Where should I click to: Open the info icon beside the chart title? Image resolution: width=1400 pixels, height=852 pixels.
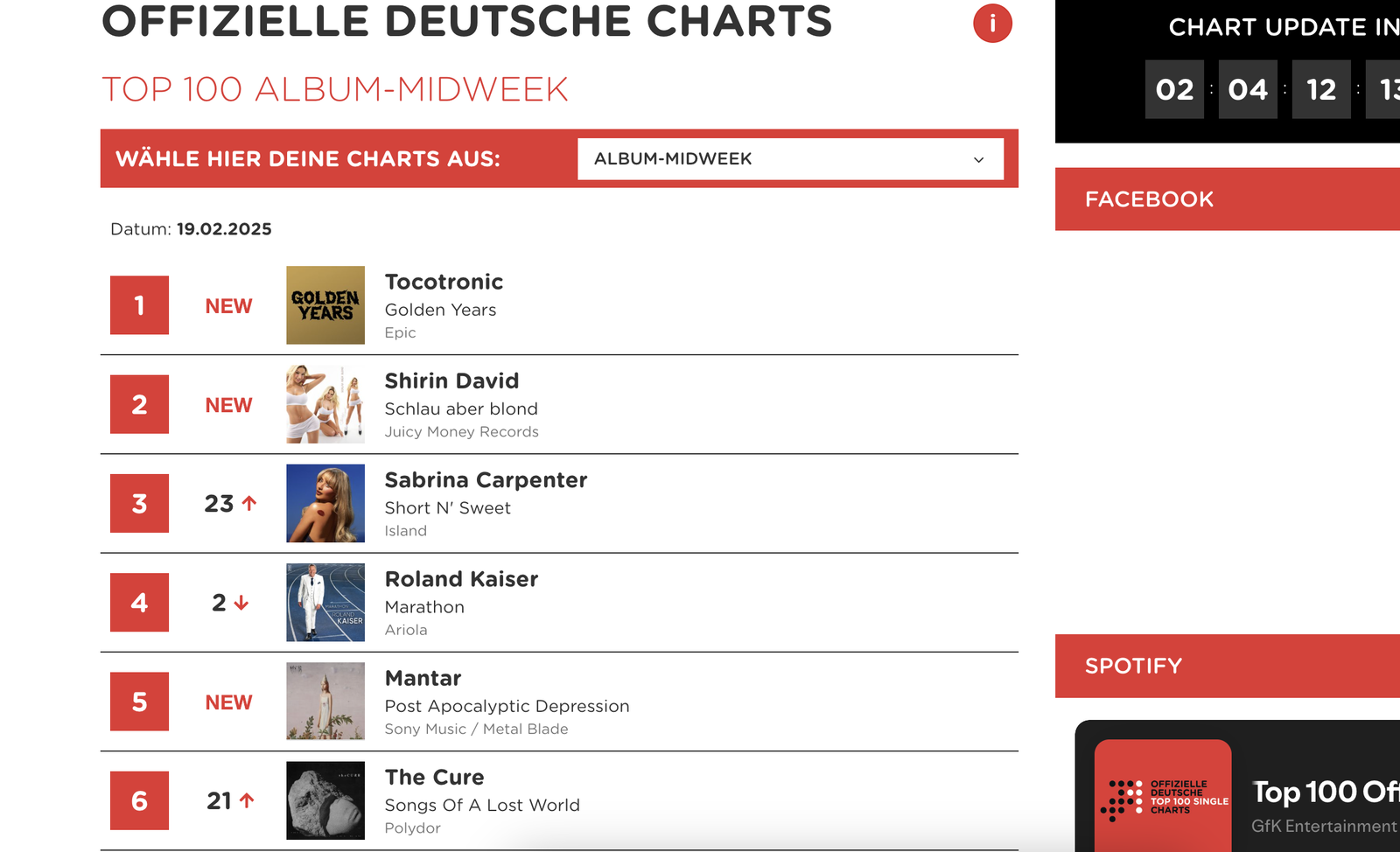coord(991,24)
